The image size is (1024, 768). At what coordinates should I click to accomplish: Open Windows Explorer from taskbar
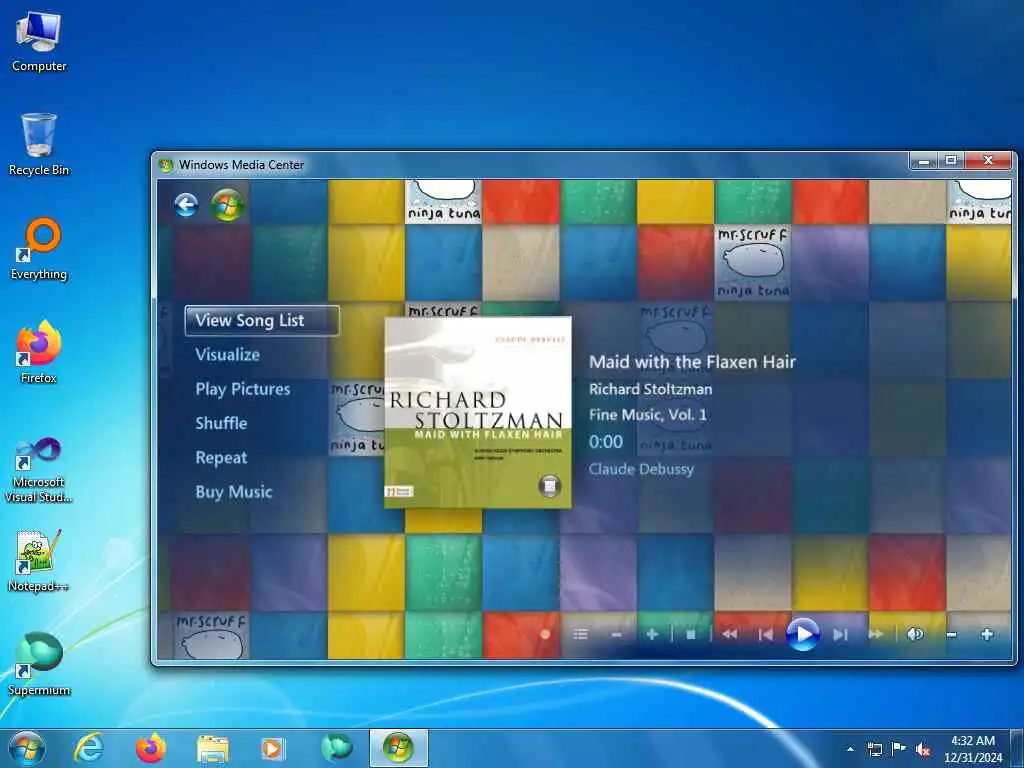pos(212,748)
